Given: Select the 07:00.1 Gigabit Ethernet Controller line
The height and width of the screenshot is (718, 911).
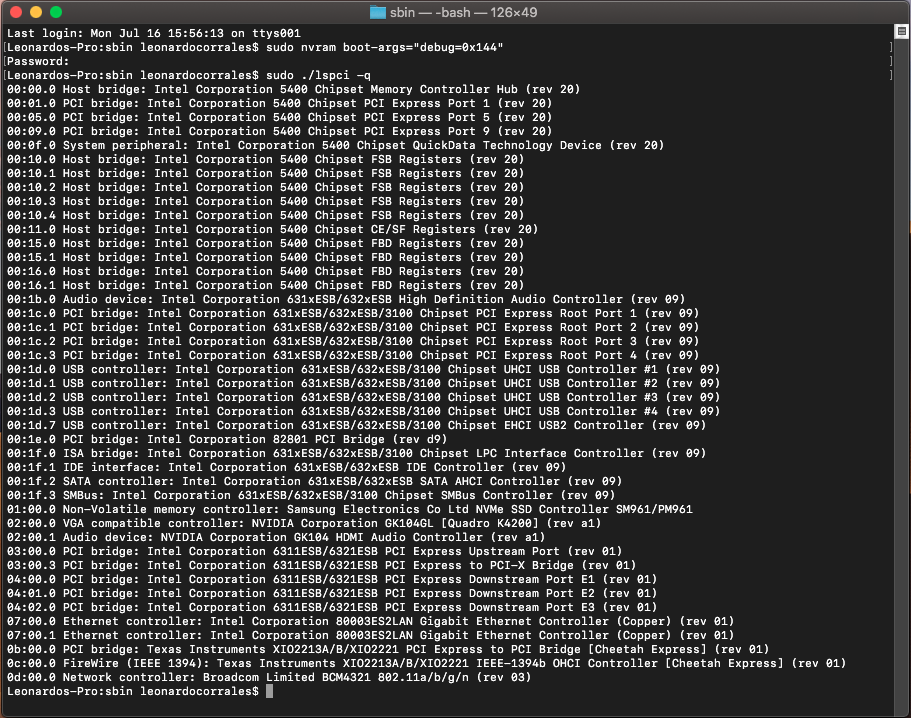Looking at the screenshot, I should coord(371,635).
